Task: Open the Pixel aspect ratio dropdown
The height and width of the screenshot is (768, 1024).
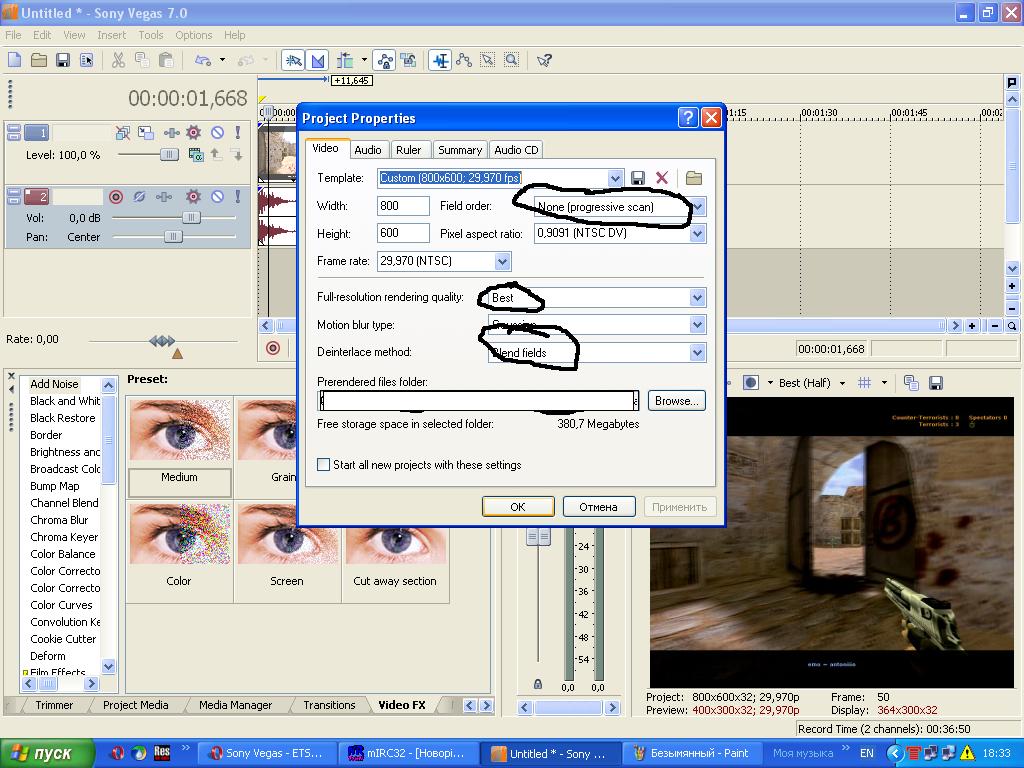Action: [697, 234]
